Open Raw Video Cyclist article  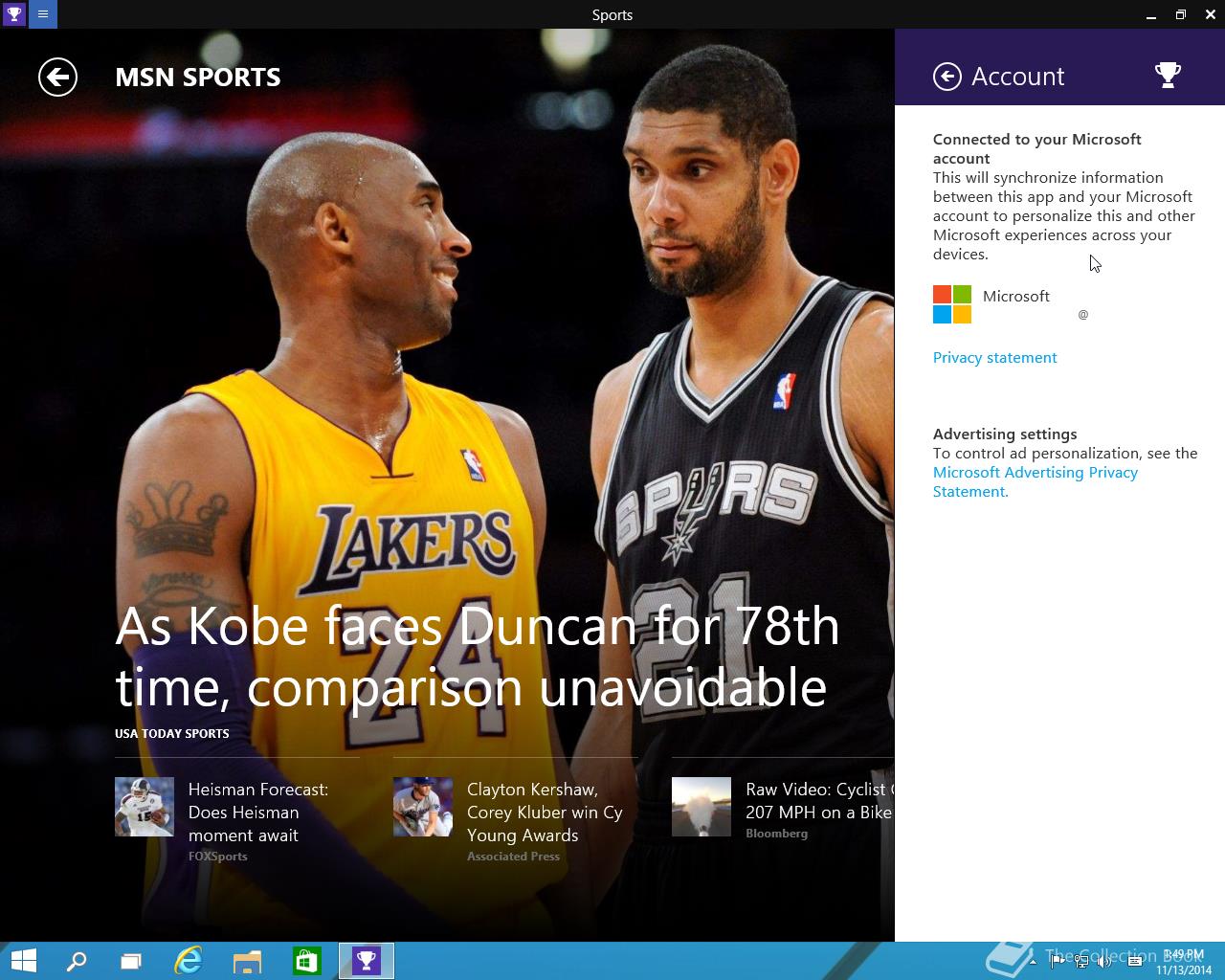click(x=819, y=800)
